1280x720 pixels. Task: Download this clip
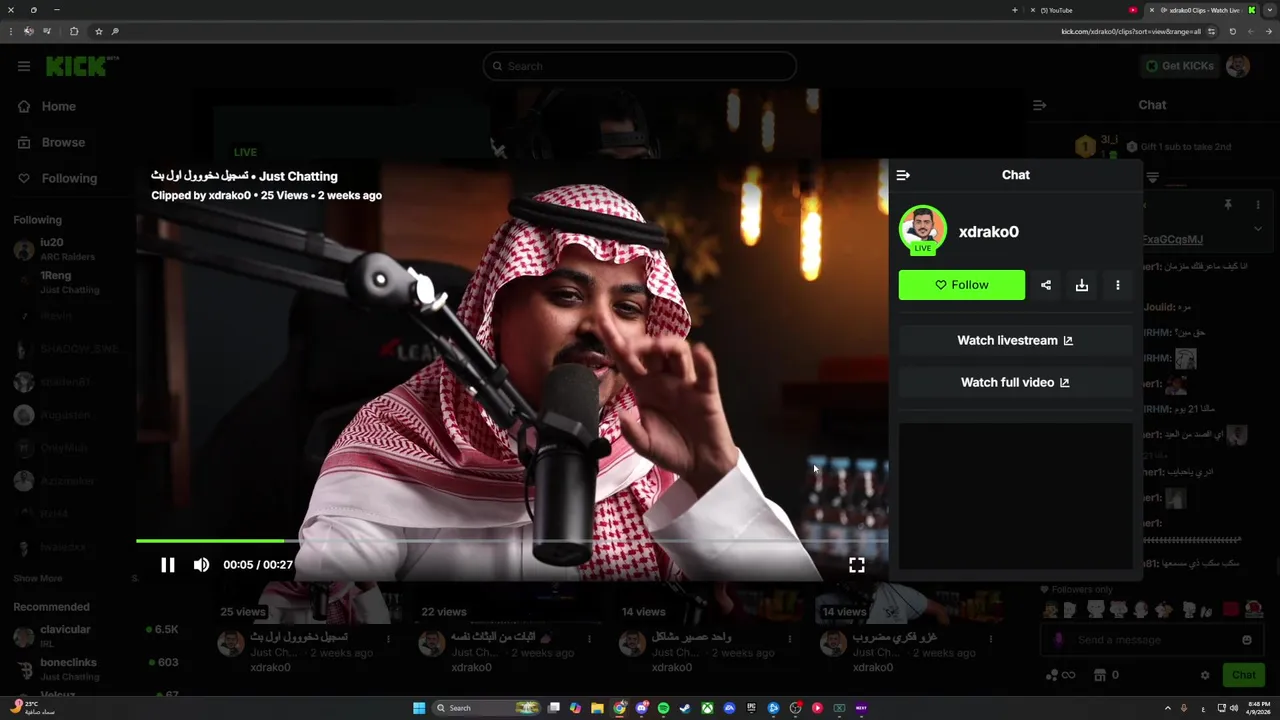click(1082, 285)
